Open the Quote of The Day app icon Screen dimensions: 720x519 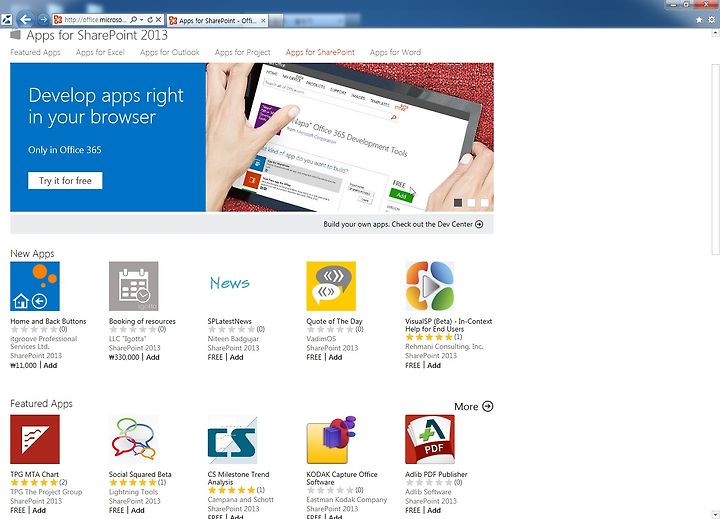click(x=331, y=286)
